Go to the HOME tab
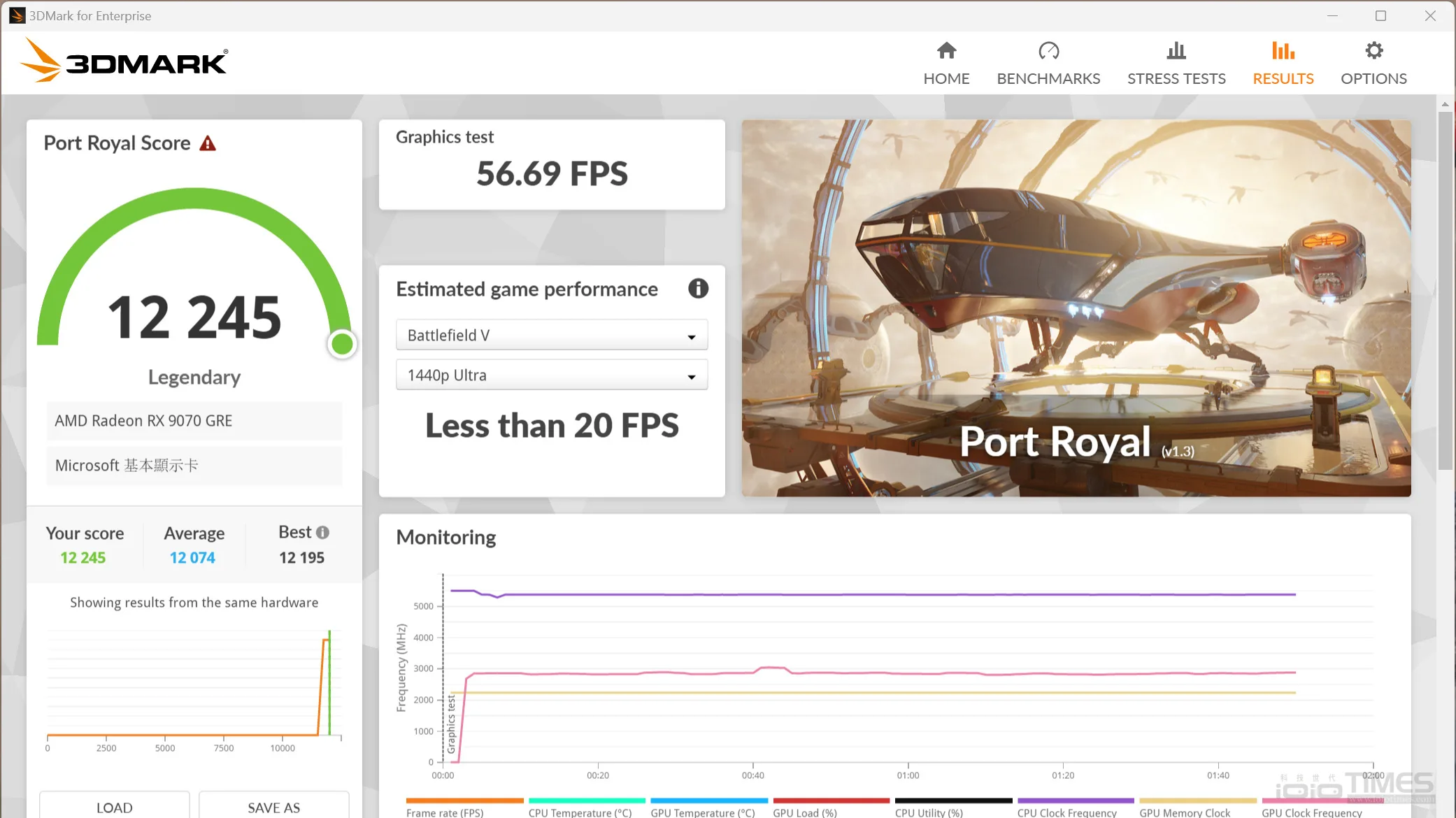Screen dimensions: 1456x818 946,63
